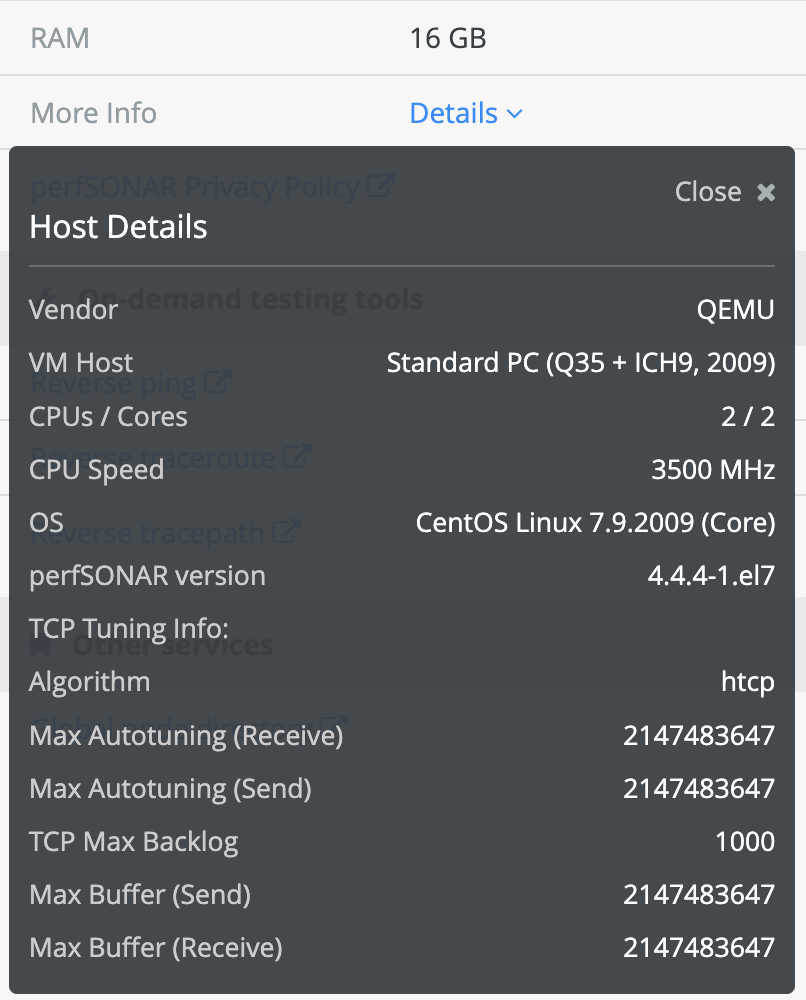Toggle the Details link under More Info

[x=453, y=113]
